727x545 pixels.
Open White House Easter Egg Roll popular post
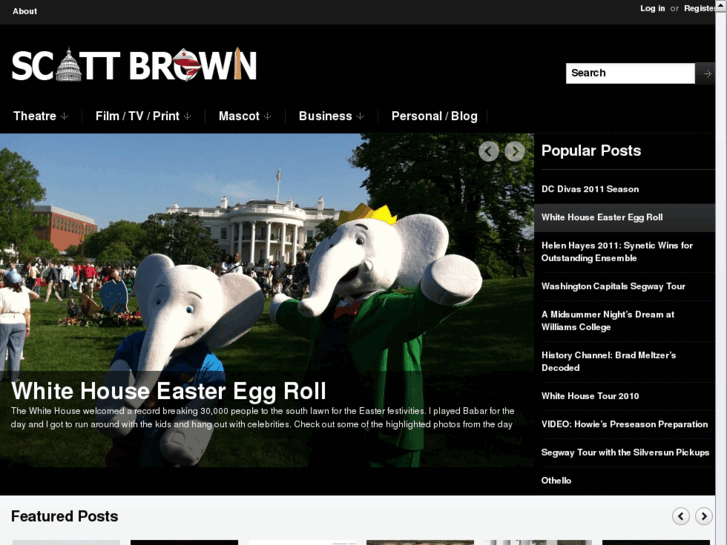coord(602,218)
